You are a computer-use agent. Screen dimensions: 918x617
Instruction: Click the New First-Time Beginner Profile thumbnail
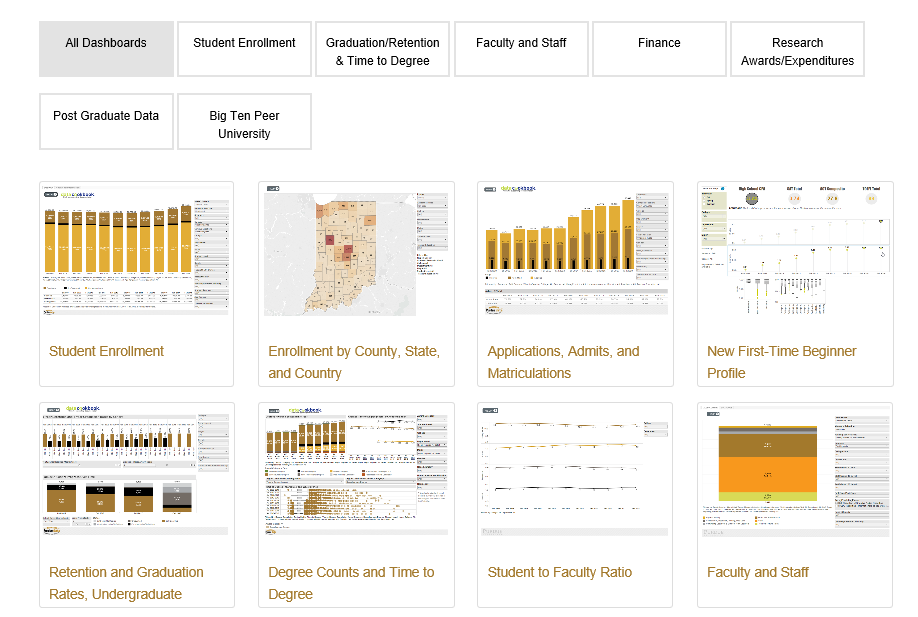tap(795, 250)
